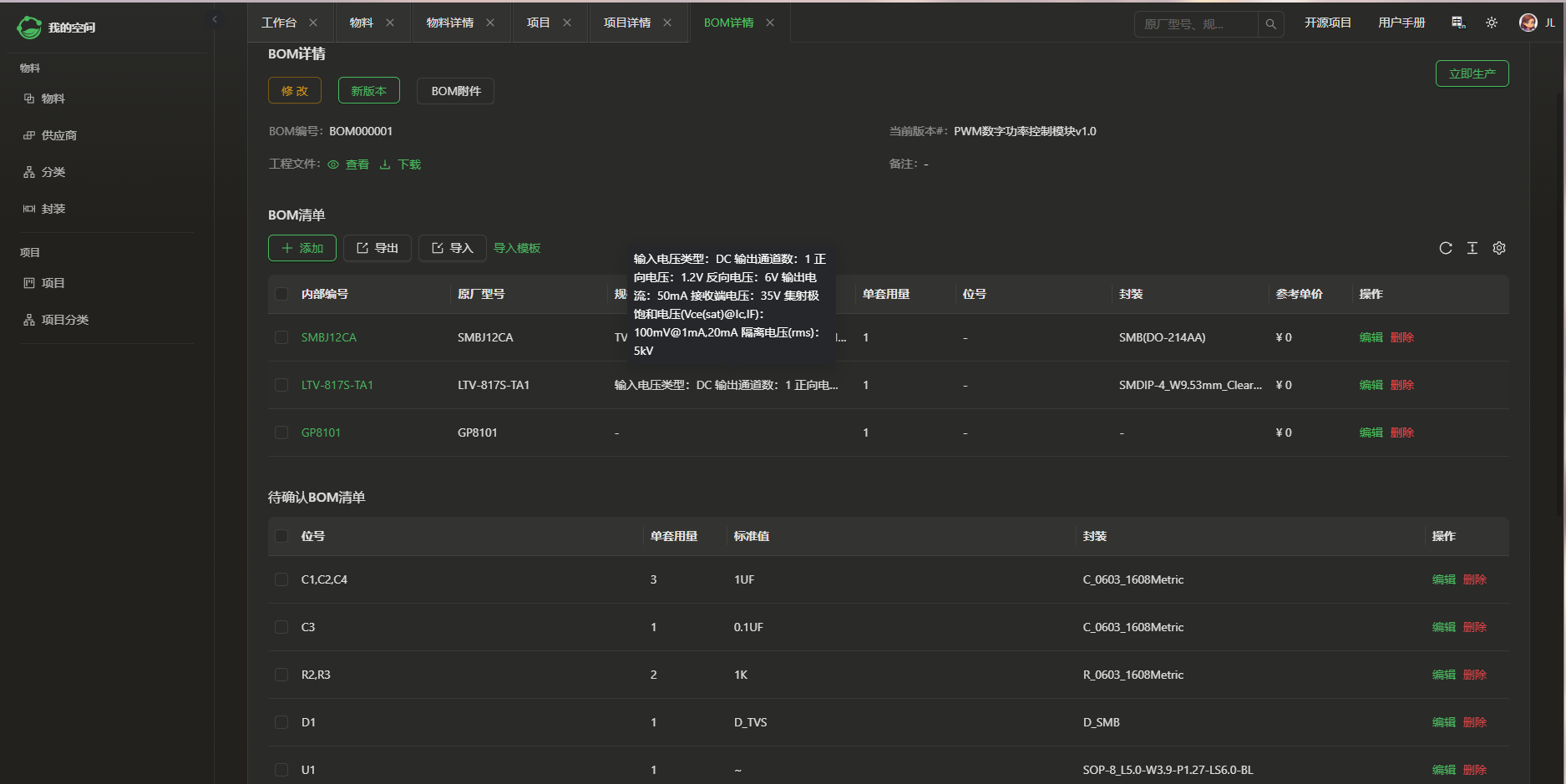
Task: Click the refresh icon above BOM table
Action: pos(1446,248)
